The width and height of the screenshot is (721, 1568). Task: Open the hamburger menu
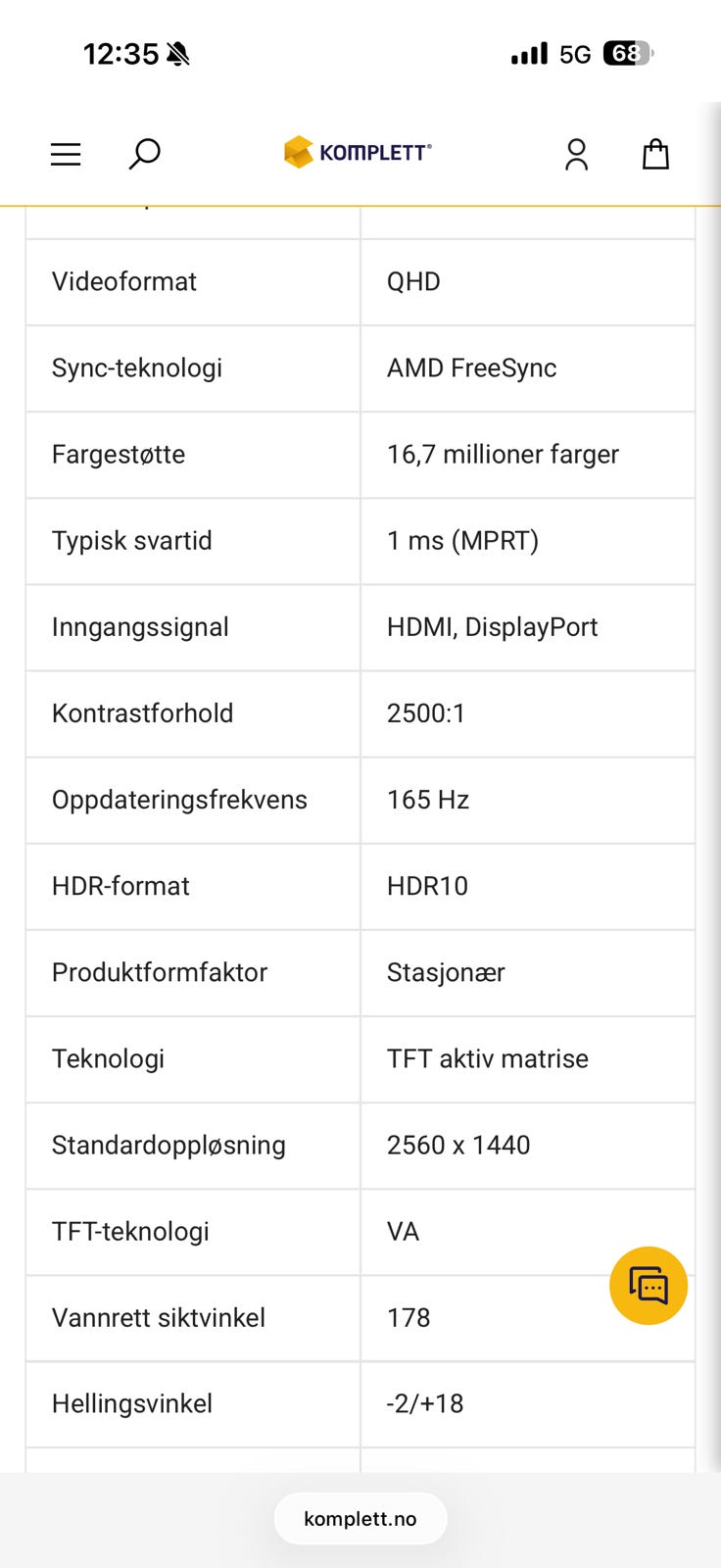coord(66,154)
